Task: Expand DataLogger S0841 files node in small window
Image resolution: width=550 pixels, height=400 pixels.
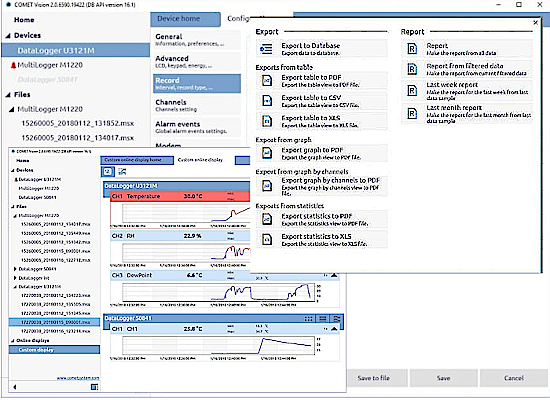Action: [15, 269]
